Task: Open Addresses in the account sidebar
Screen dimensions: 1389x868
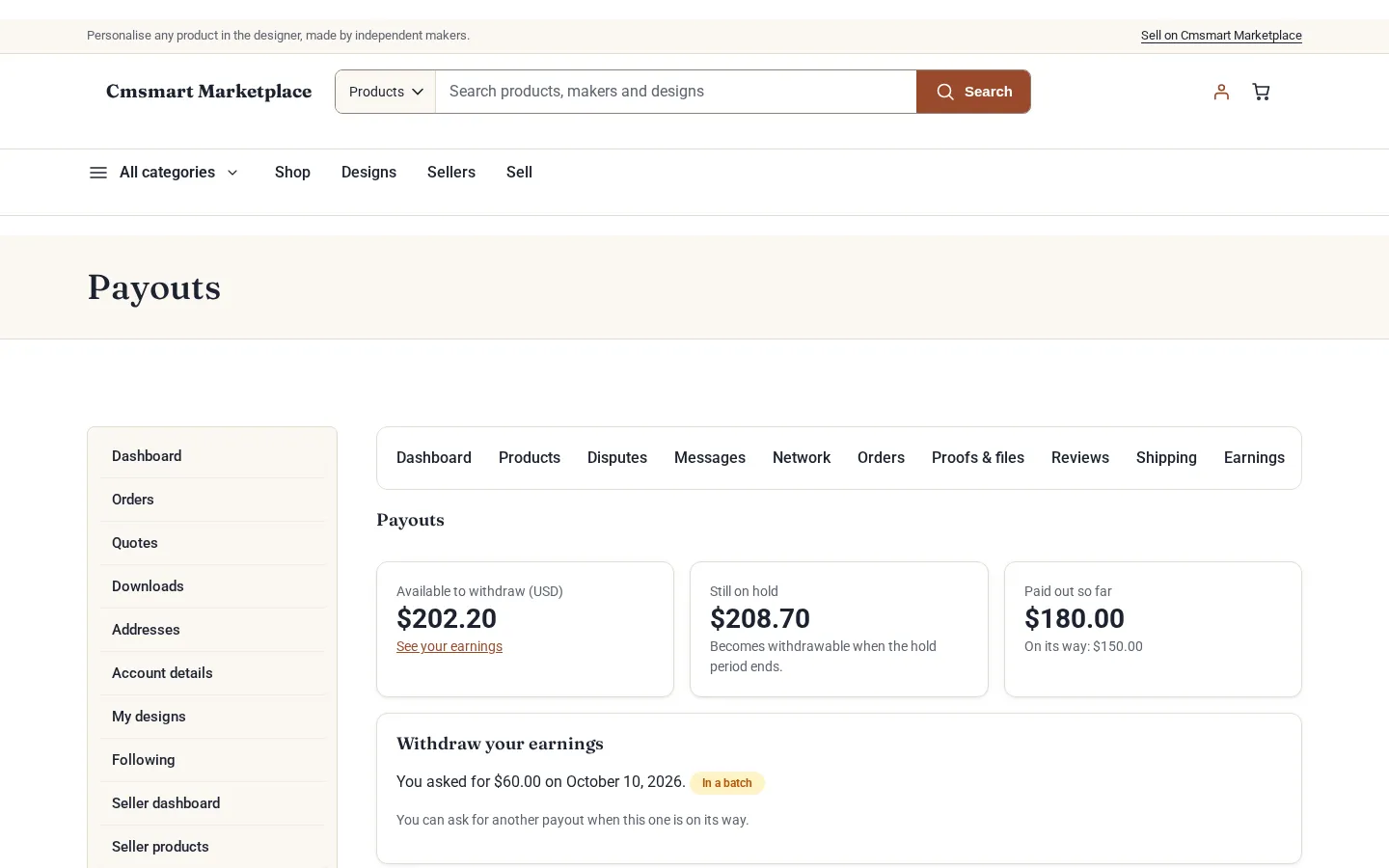Action: pyautogui.click(x=212, y=630)
